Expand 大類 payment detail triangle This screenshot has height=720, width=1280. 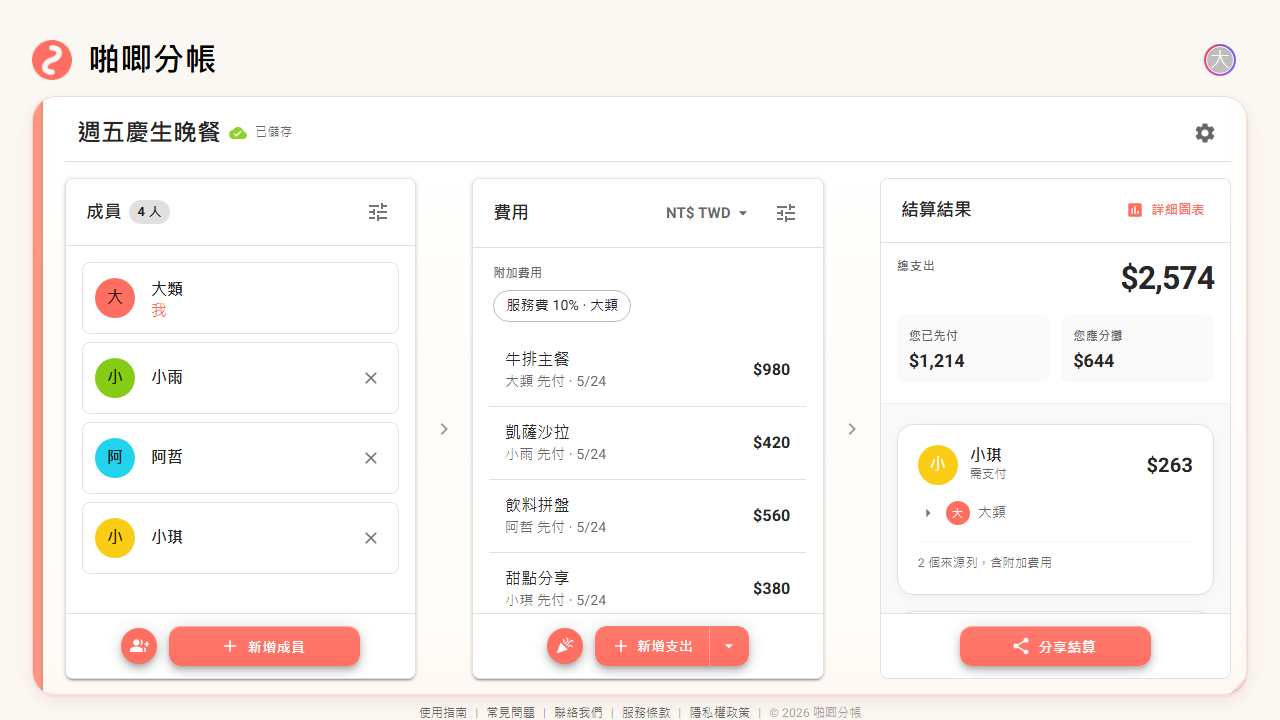tap(928, 513)
